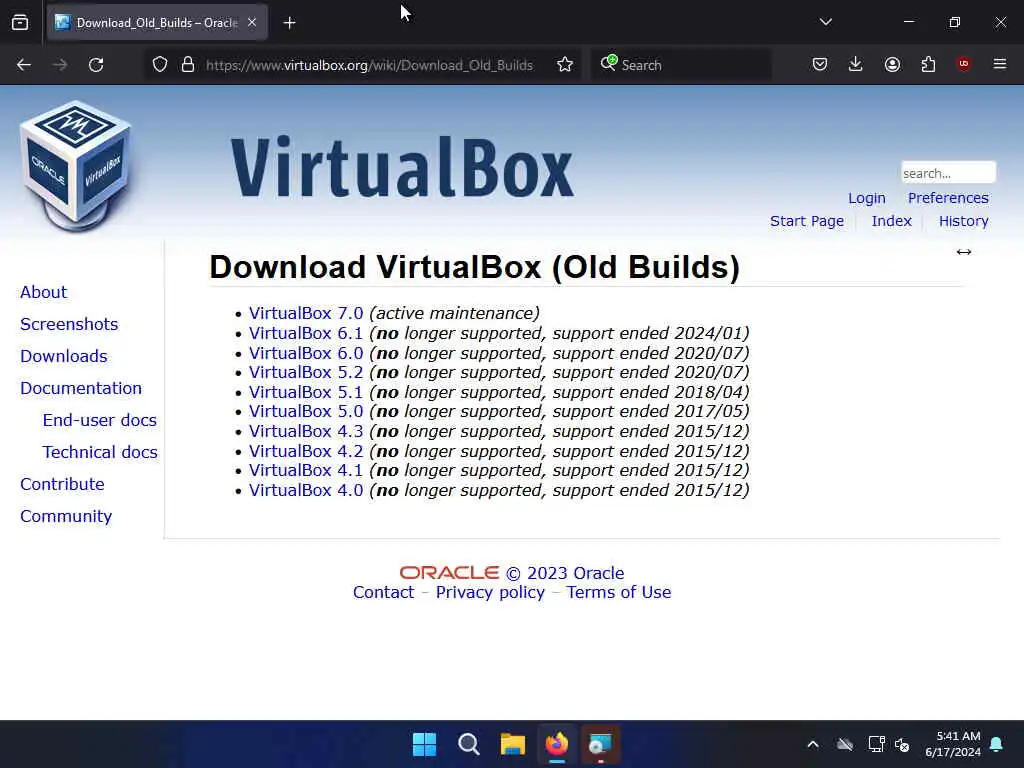1024x768 pixels.
Task: Click the uBlock Origin extension icon
Action: 964,63
